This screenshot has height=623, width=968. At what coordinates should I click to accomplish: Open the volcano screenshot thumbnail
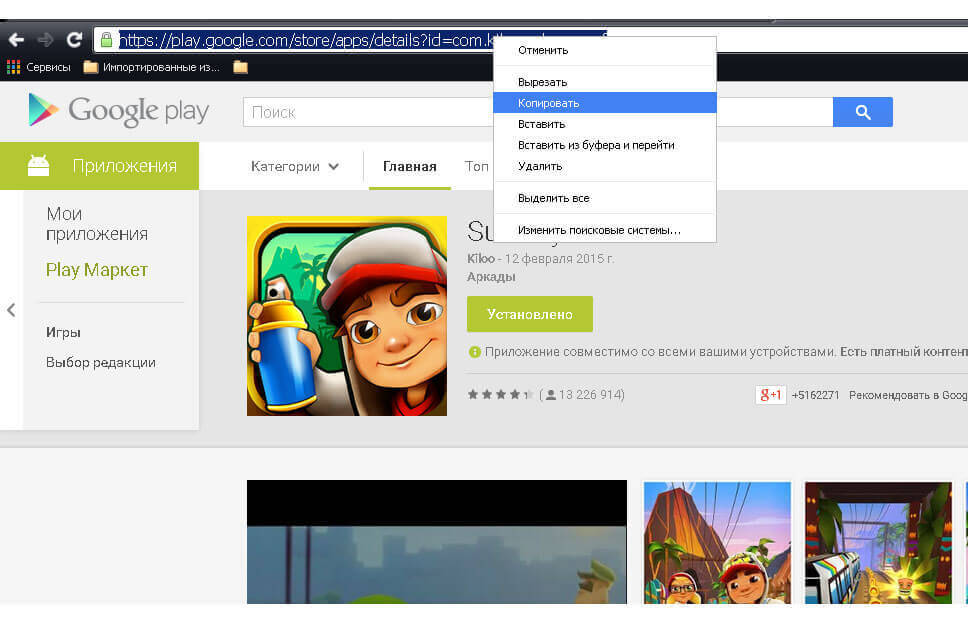tap(717, 543)
